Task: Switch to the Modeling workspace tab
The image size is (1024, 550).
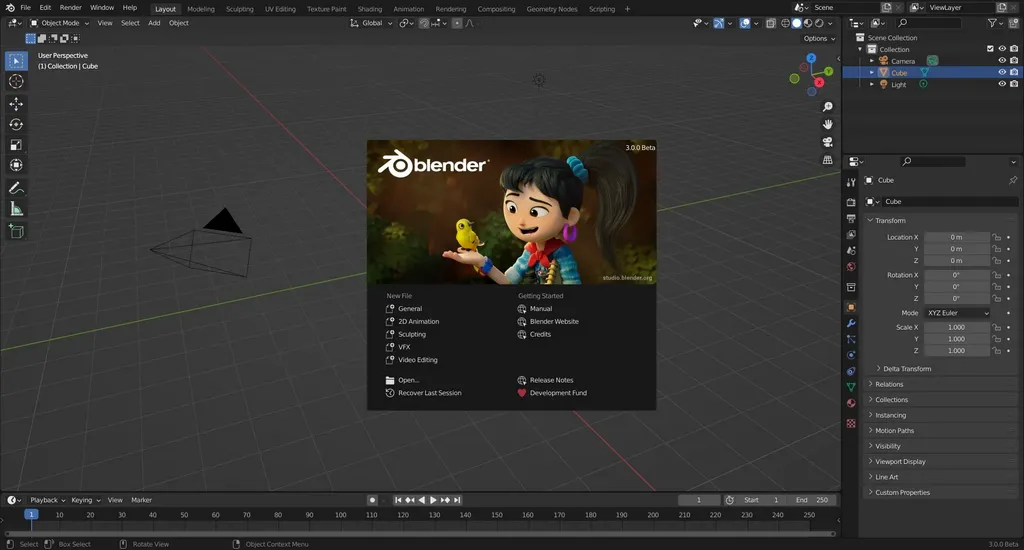Action: point(200,9)
